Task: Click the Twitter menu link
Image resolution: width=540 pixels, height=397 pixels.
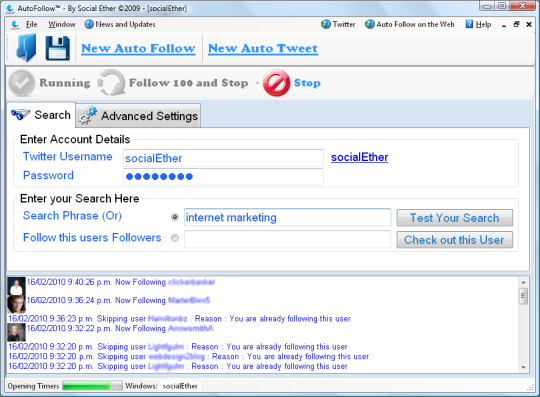Action: click(x=344, y=24)
